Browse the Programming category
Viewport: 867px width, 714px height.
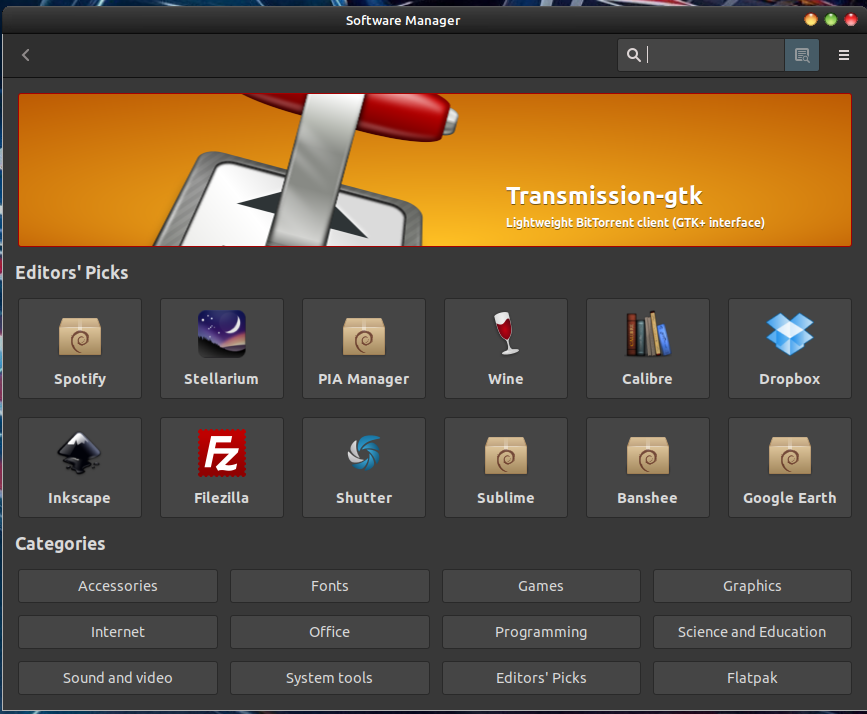tap(541, 632)
